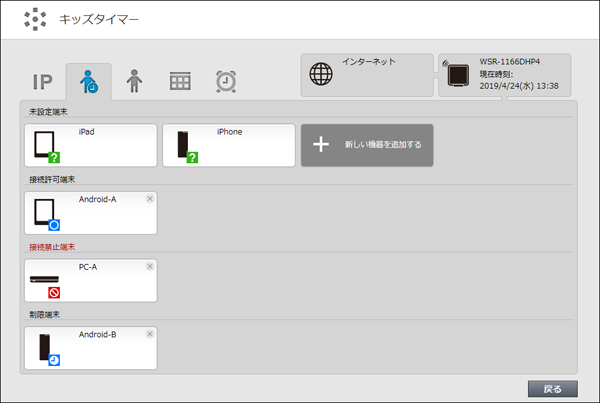Click the Android-A tablet icon with blue circle

(47, 215)
